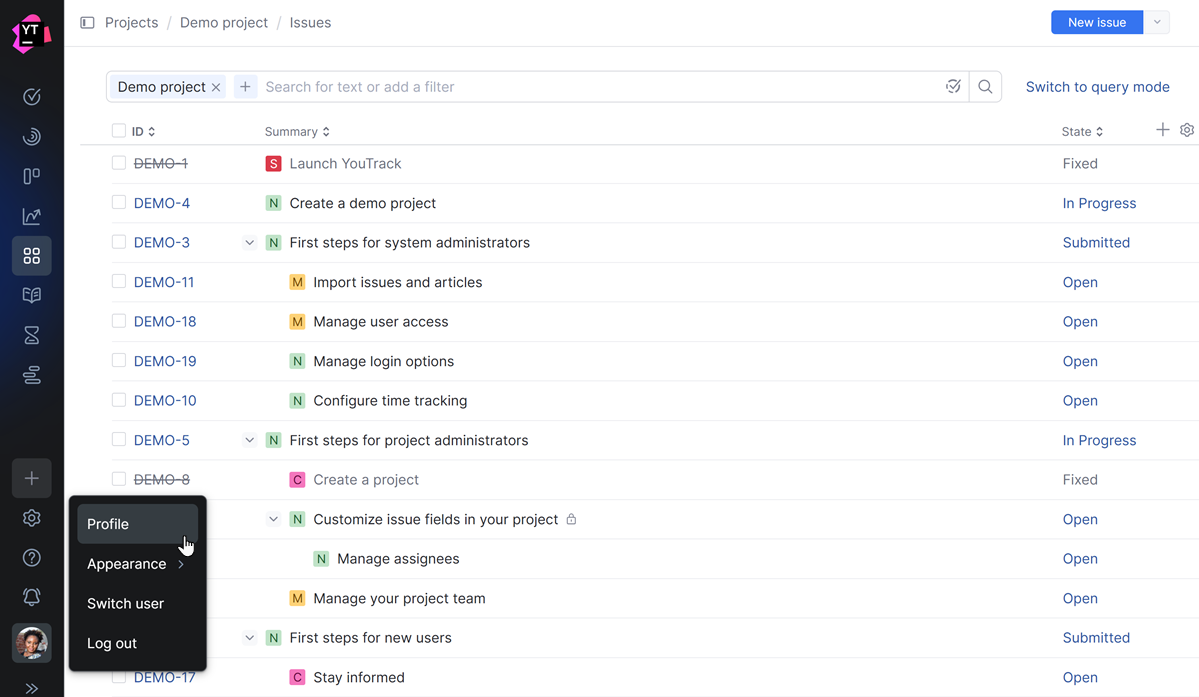Click the search magnifier icon
1199x697 pixels.
pos(985,87)
